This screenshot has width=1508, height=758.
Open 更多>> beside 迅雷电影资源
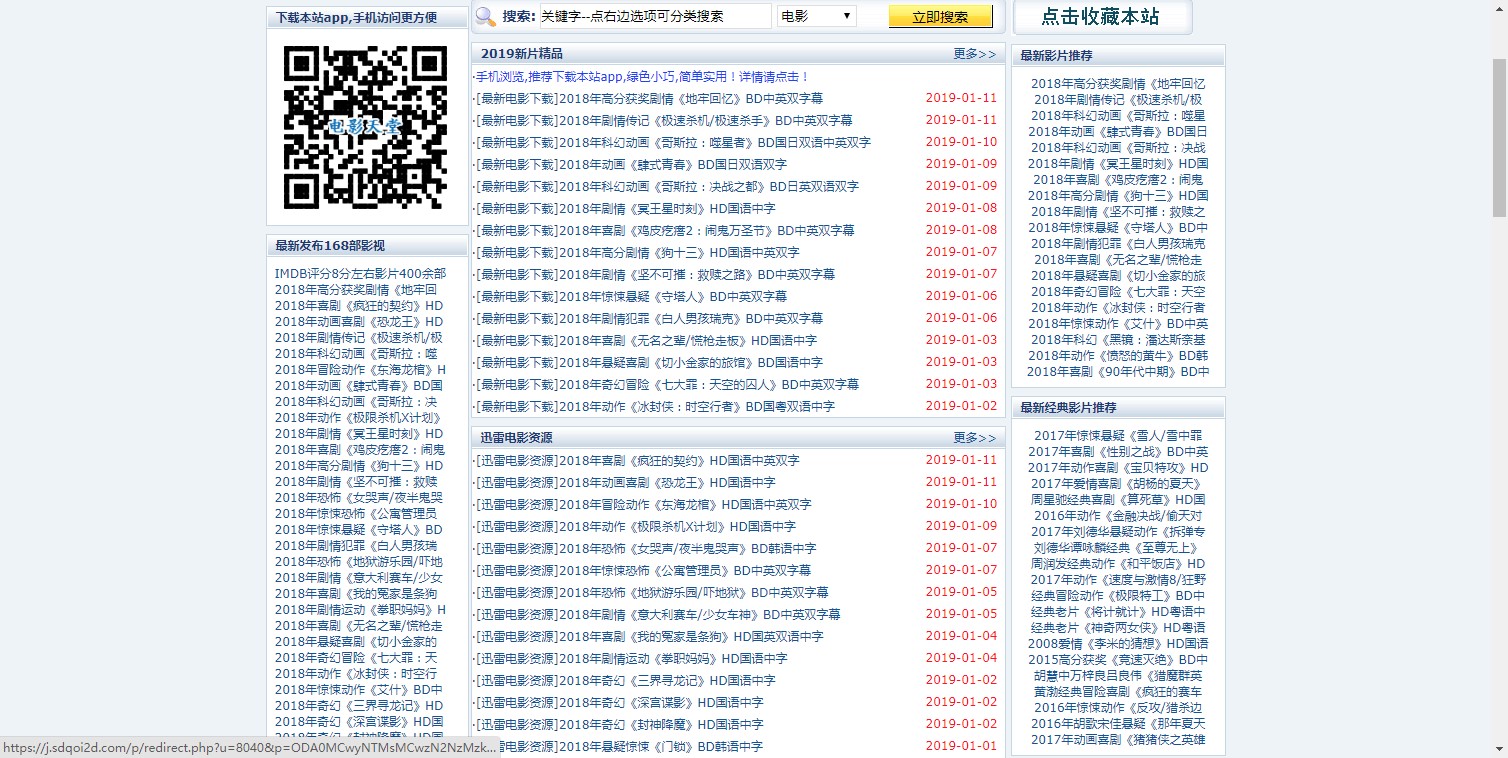point(975,438)
